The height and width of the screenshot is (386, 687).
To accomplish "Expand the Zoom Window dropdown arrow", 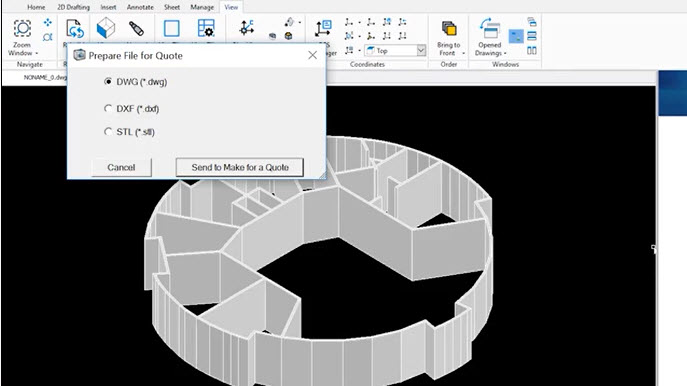I will click(37, 53).
